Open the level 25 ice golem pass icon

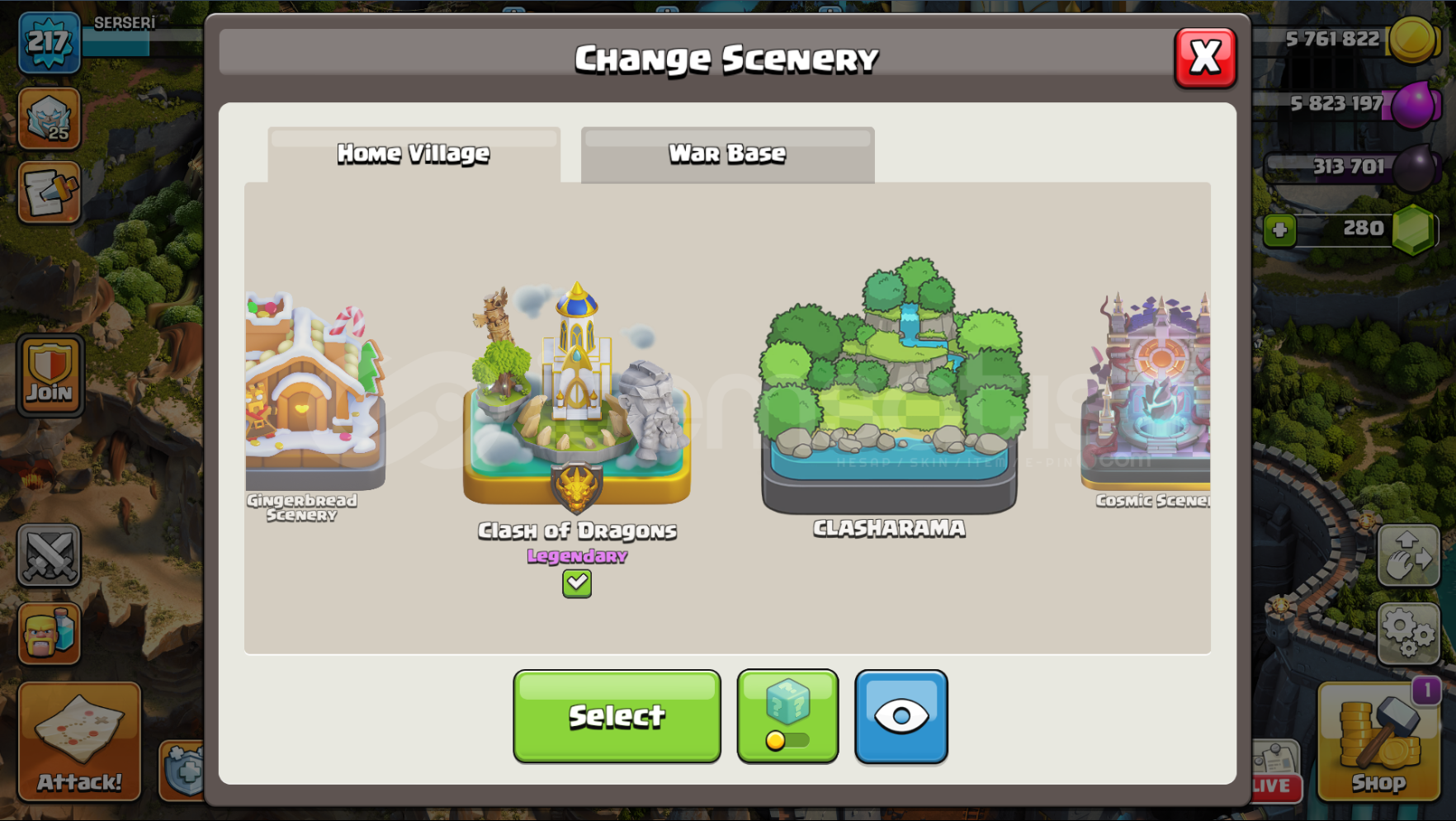(x=50, y=119)
